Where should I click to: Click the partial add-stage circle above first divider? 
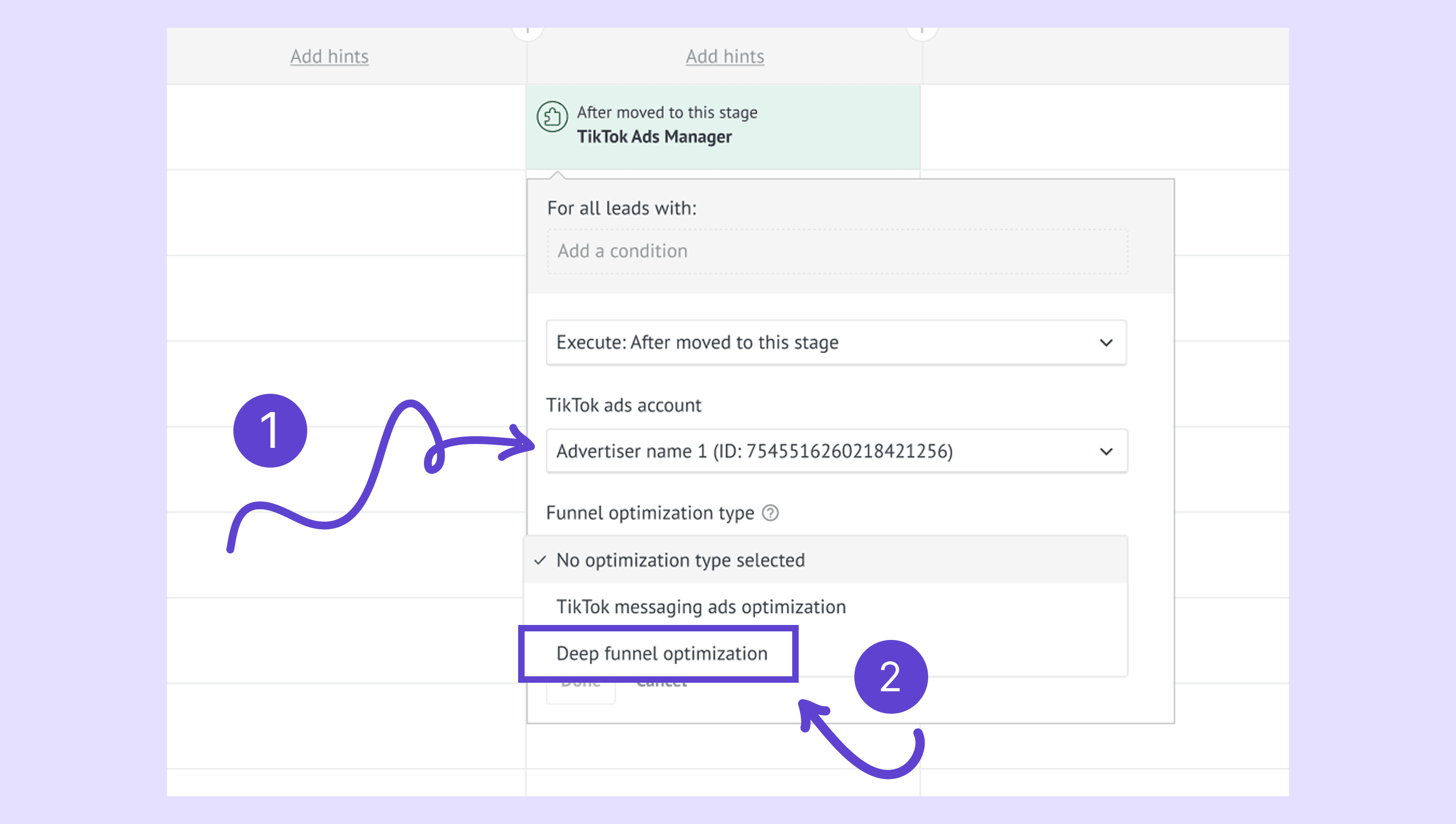pyautogui.click(x=527, y=32)
